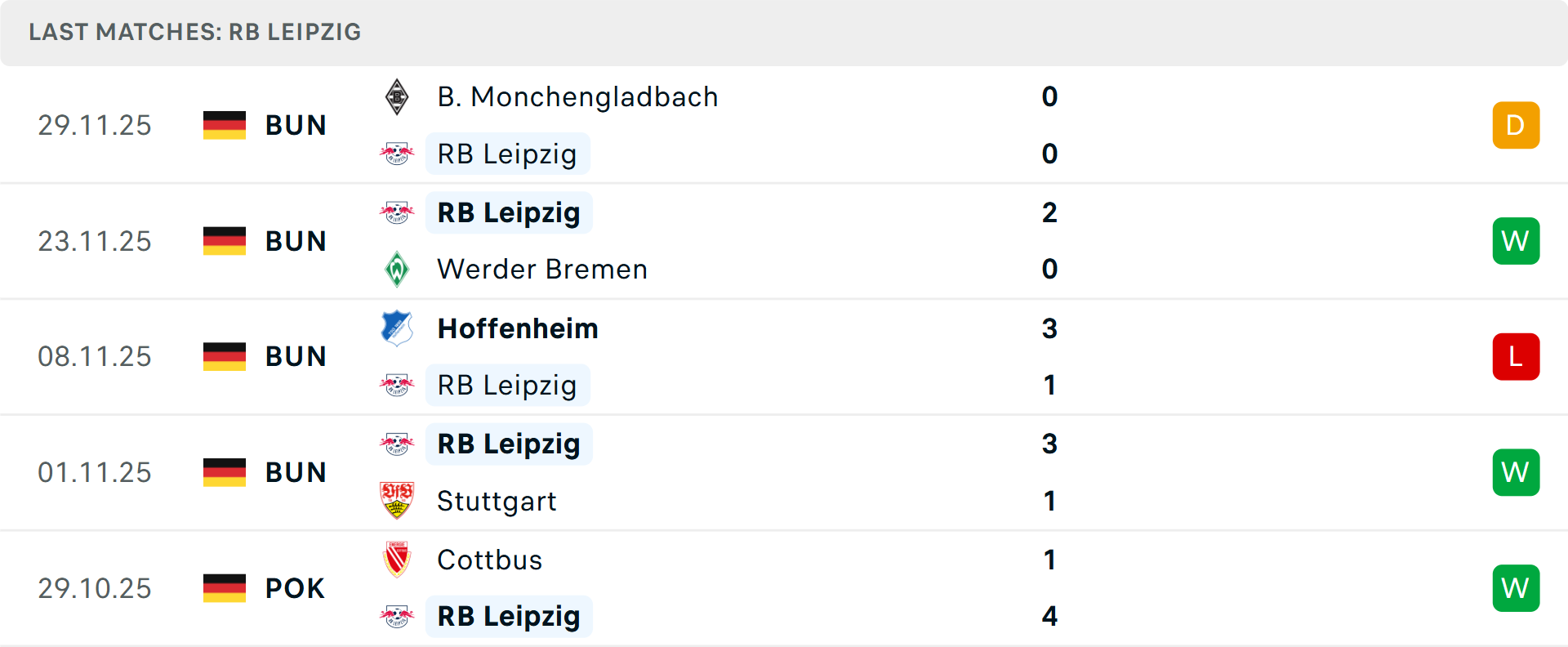Select the BUN competition label on 01.11.25
Screen dimensions: 1568x647
[294, 471]
